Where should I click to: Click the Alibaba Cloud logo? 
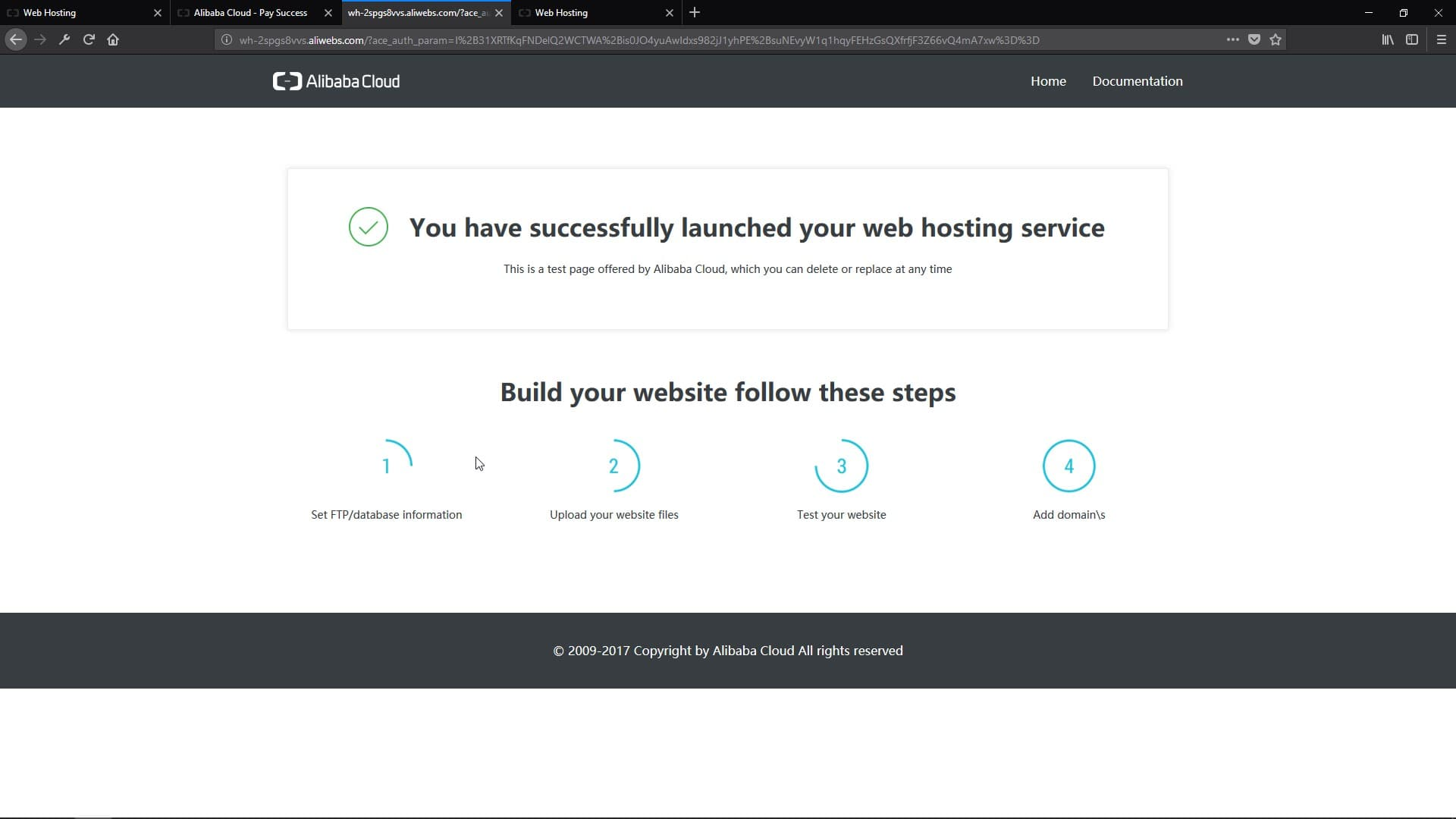tap(336, 81)
